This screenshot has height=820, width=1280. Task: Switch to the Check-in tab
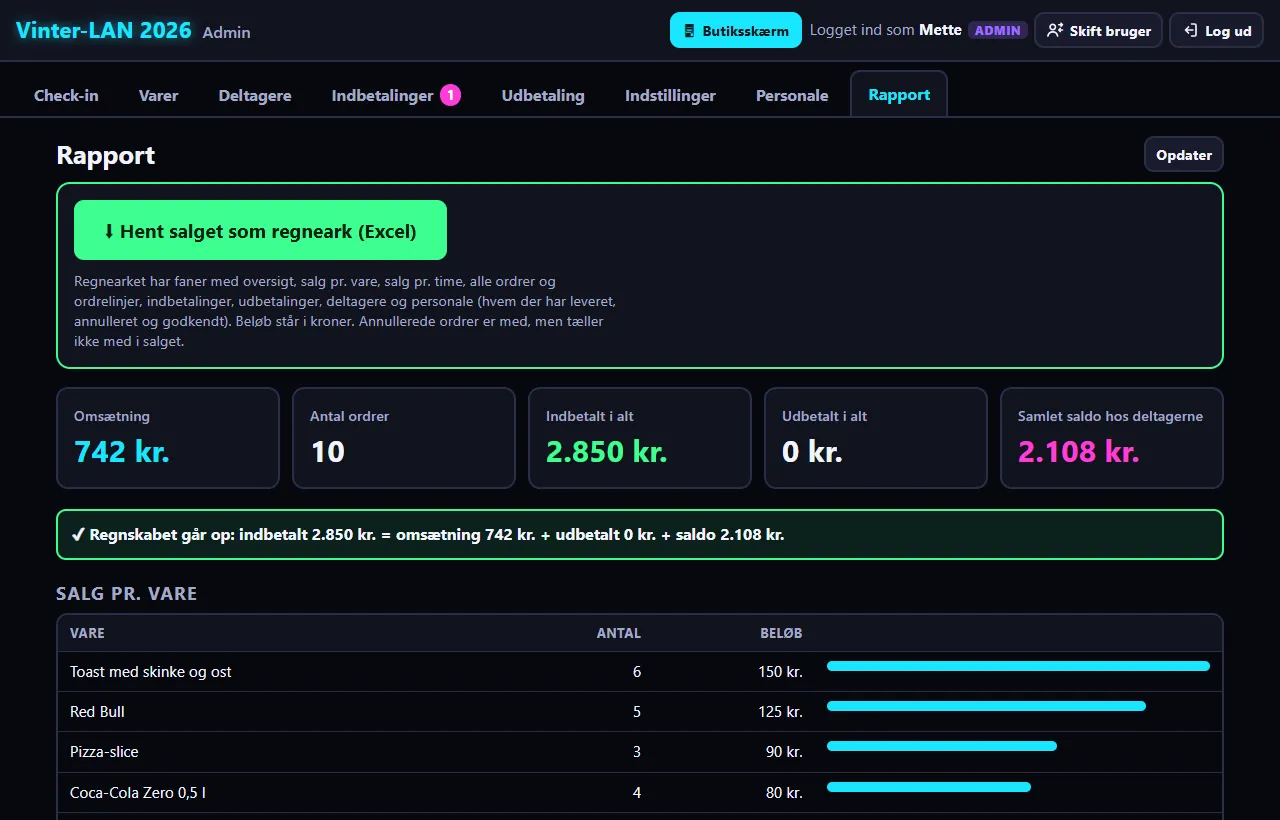[66, 95]
